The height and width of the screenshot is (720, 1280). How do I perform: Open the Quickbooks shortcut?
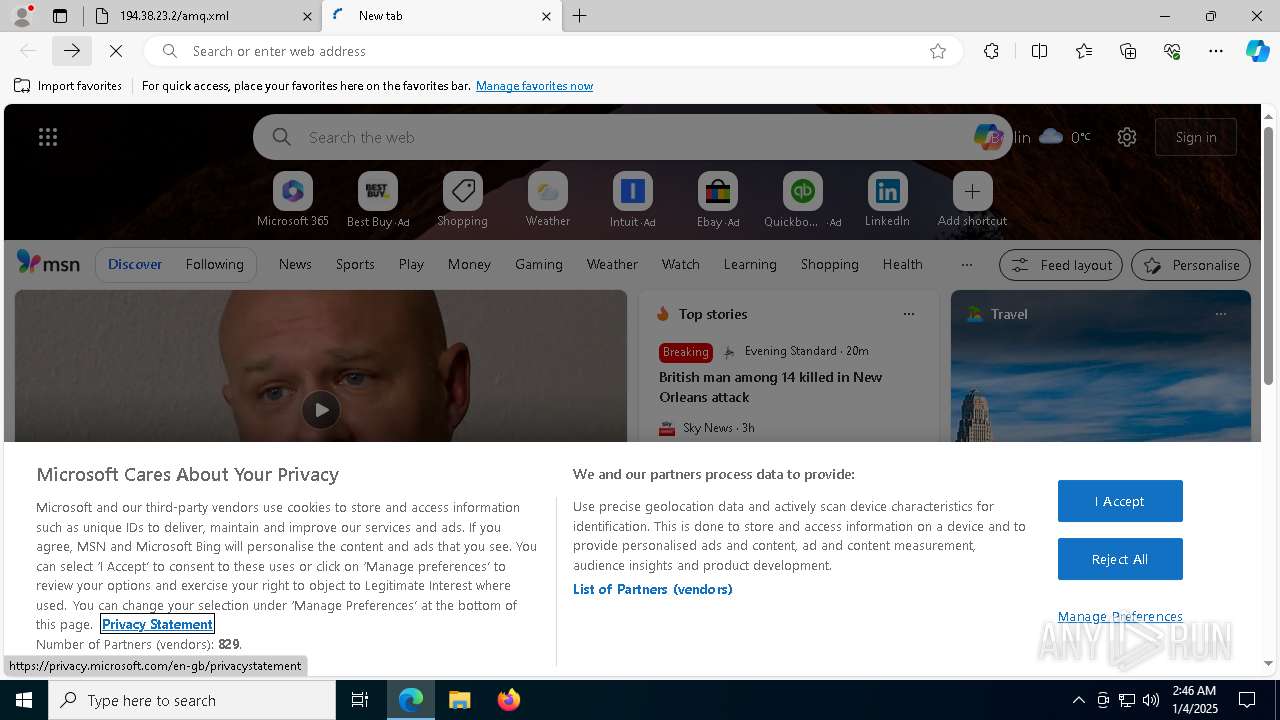pos(803,200)
